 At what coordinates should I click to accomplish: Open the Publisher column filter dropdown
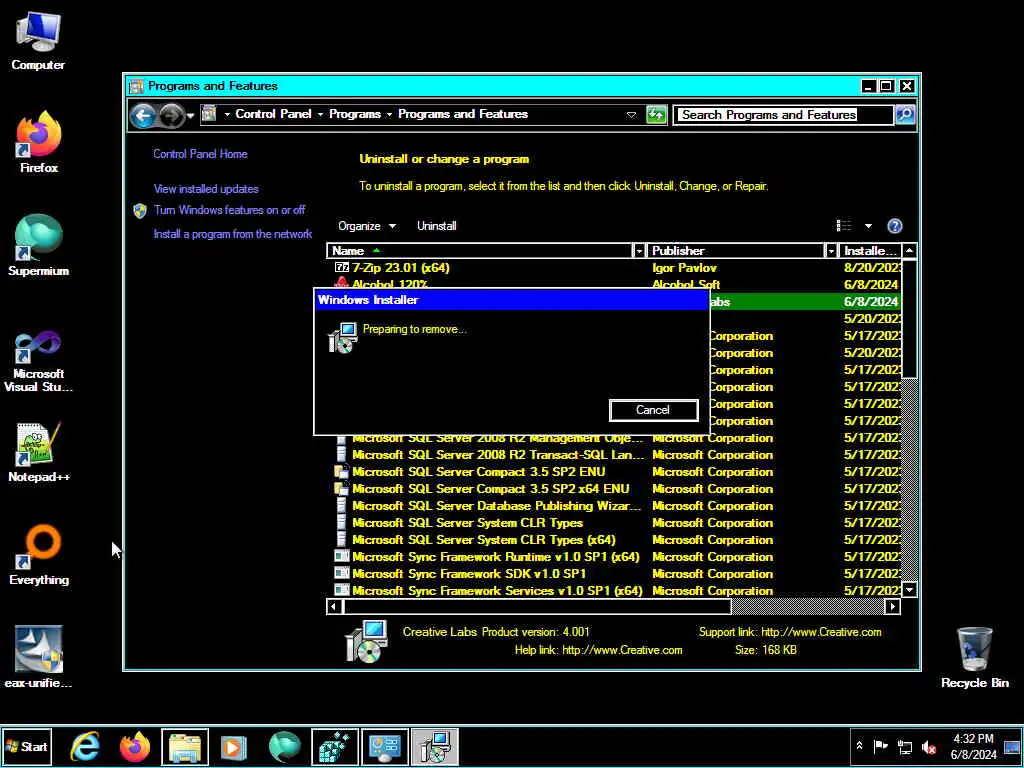831,251
